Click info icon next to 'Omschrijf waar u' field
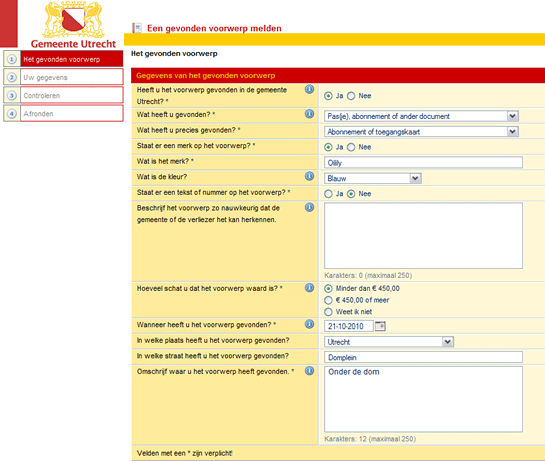 [309, 371]
